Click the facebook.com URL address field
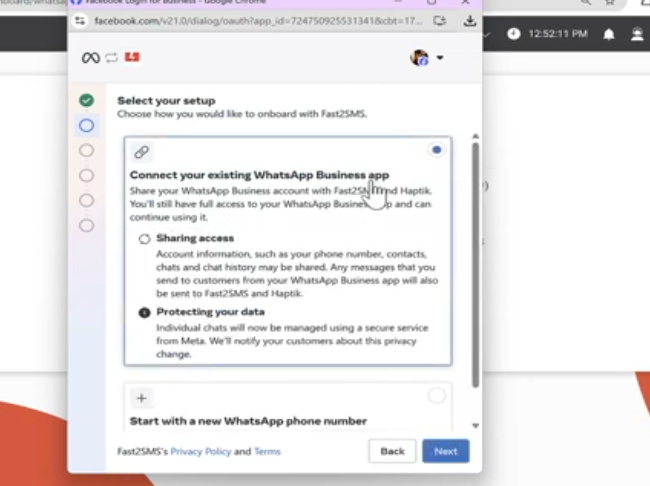 (250, 20)
